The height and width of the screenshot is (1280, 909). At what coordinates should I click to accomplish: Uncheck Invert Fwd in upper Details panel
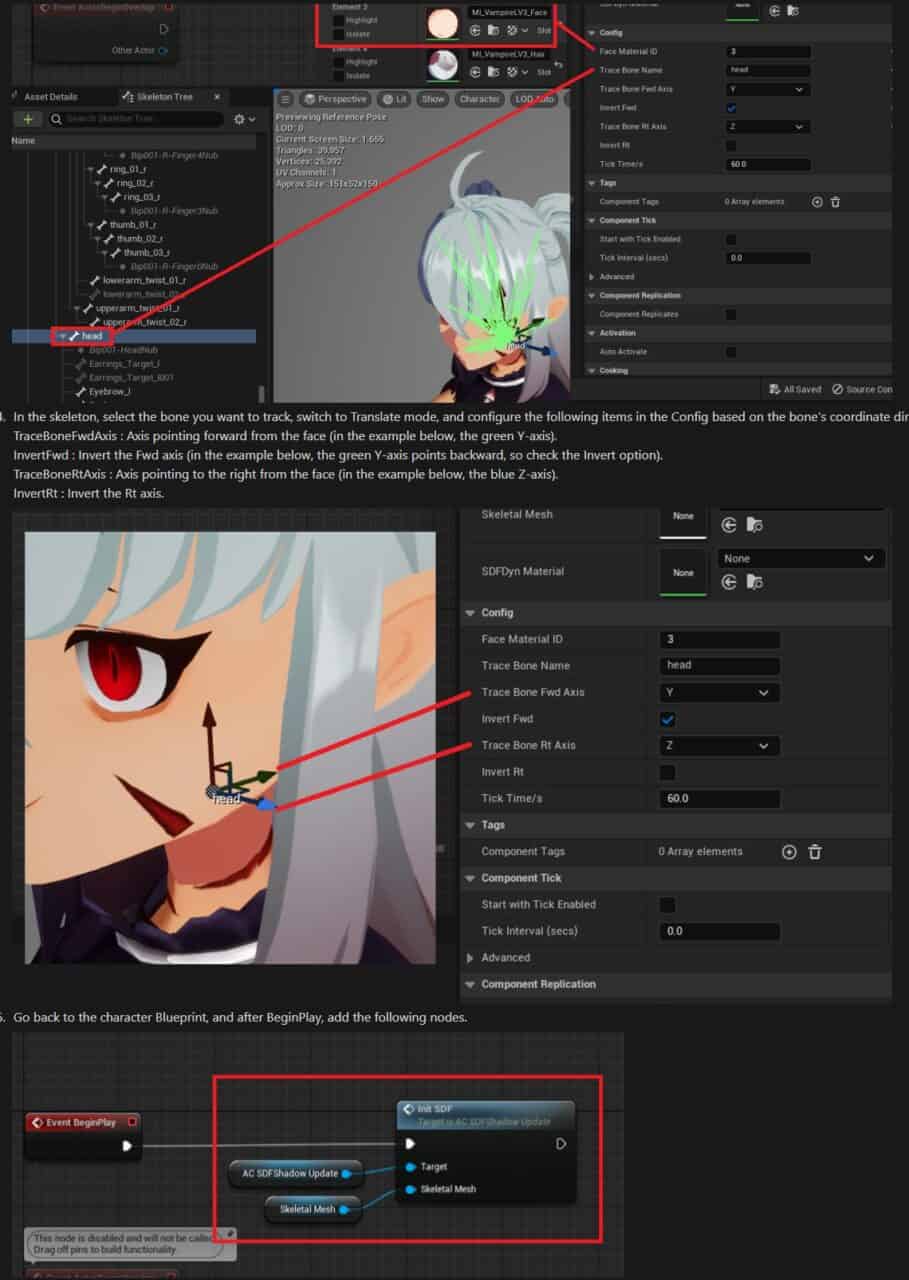pos(731,108)
